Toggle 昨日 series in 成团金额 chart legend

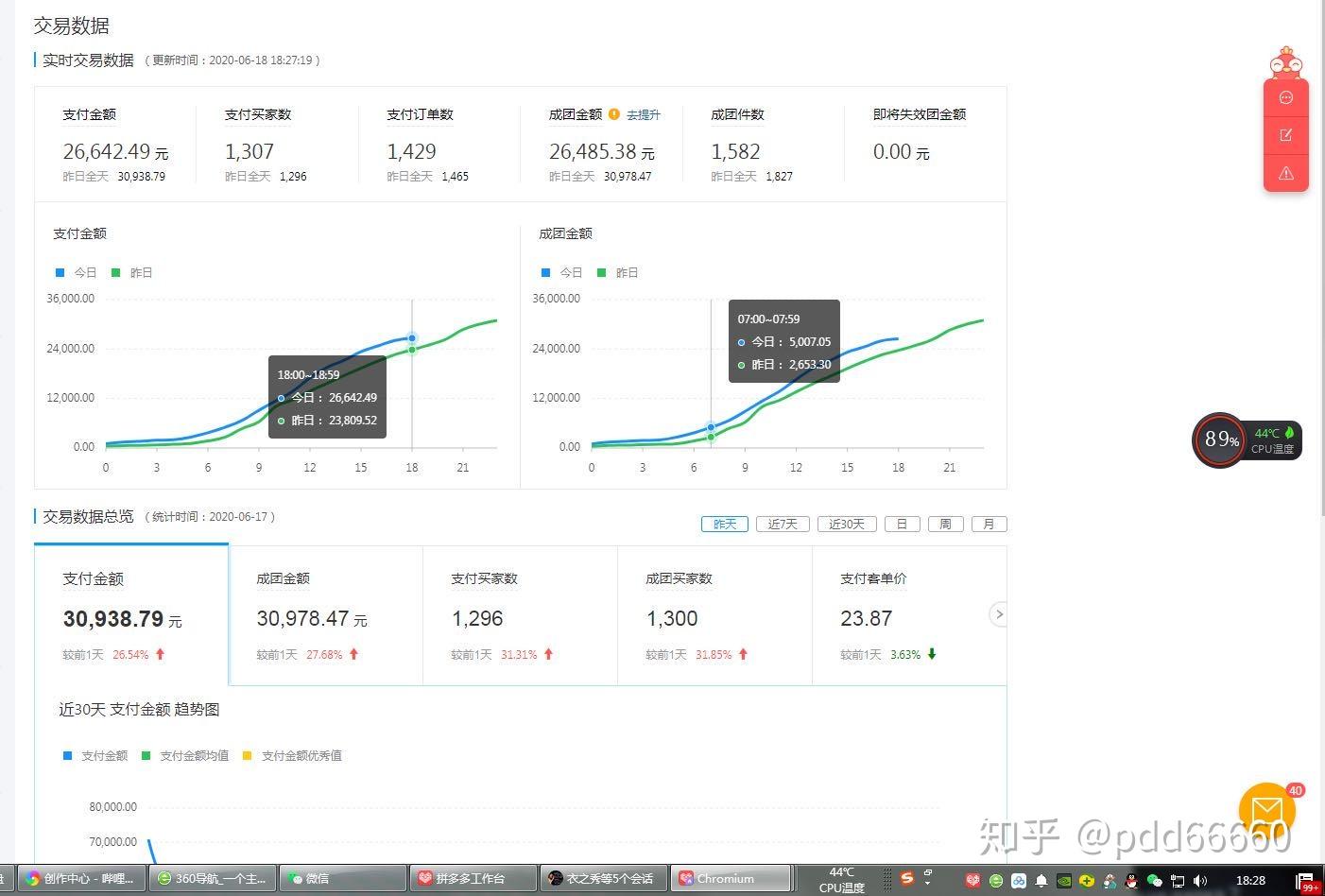point(618,272)
